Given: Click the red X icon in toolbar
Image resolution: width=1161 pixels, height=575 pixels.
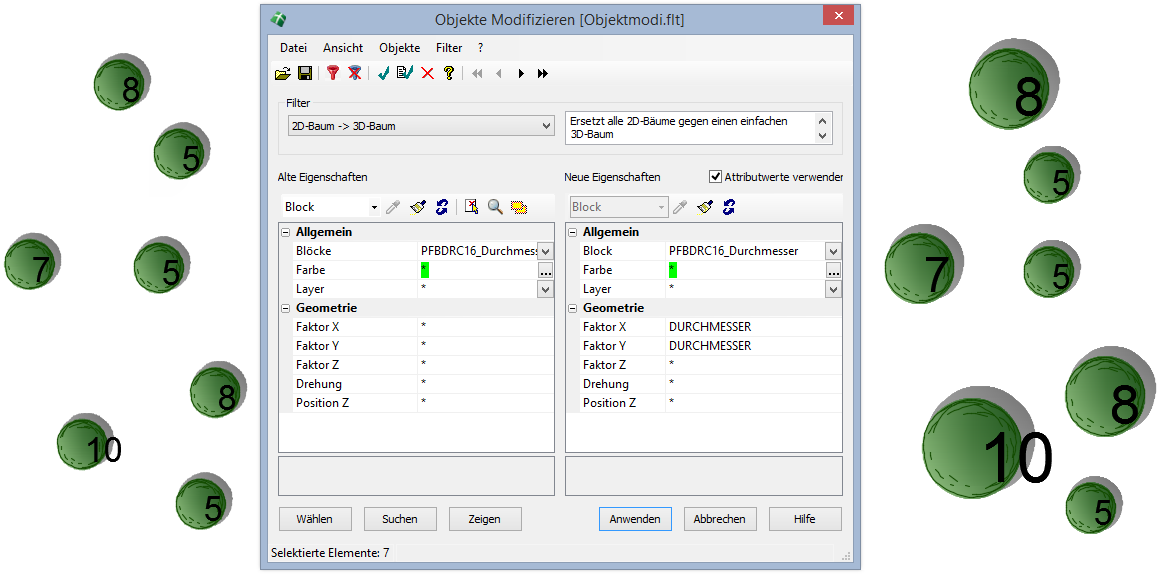Looking at the screenshot, I should tap(427, 73).
